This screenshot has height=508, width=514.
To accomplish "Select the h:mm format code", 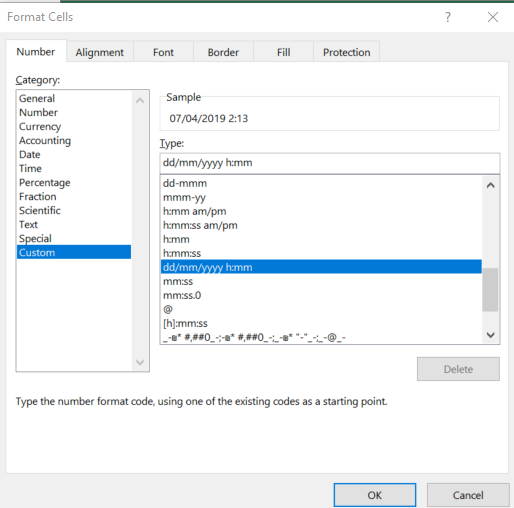I will (x=321, y=239).
